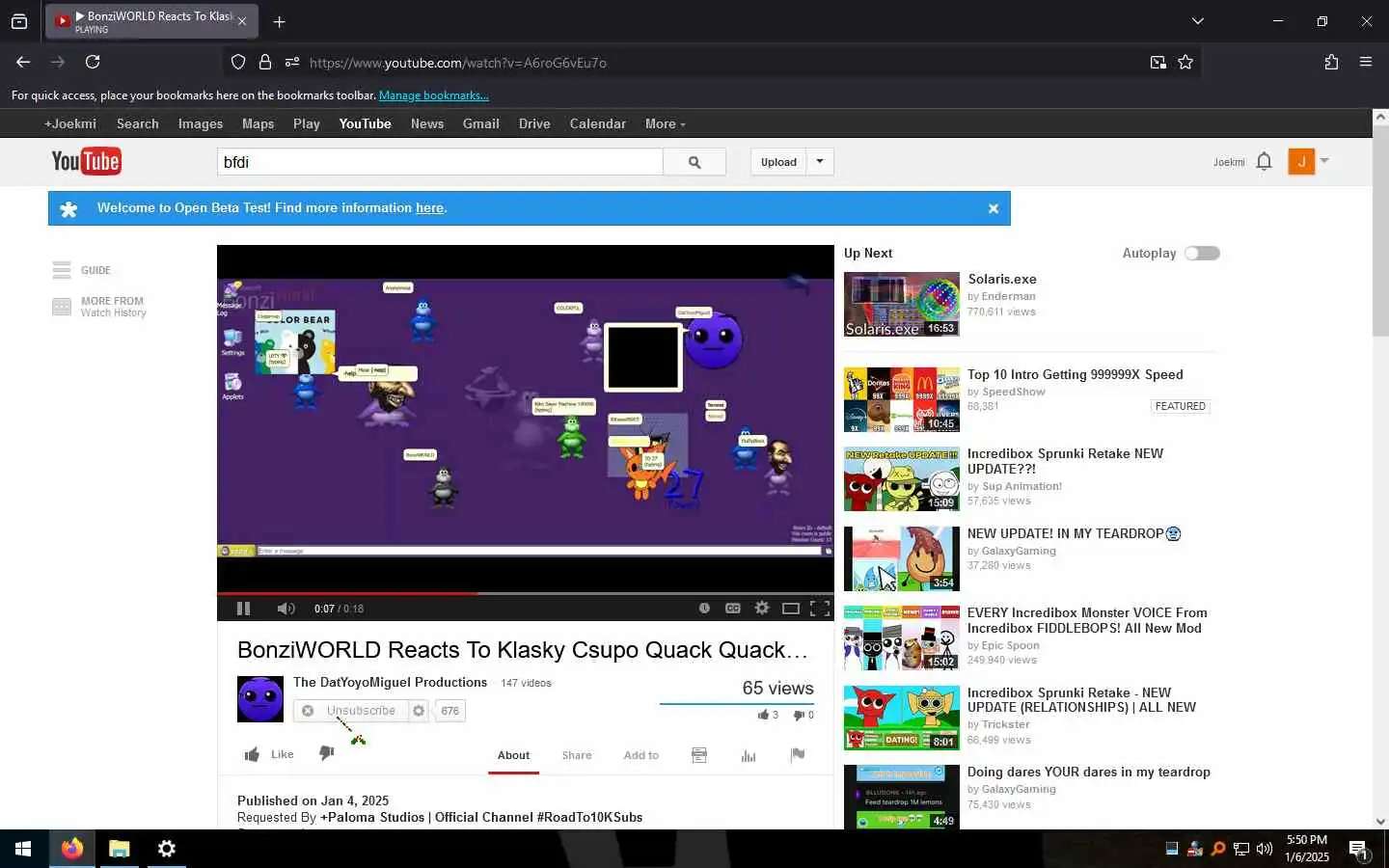This screenshot has height=868, width=1389.
Task: Open Settings gear in the taskbar
Action: [167, 849]
